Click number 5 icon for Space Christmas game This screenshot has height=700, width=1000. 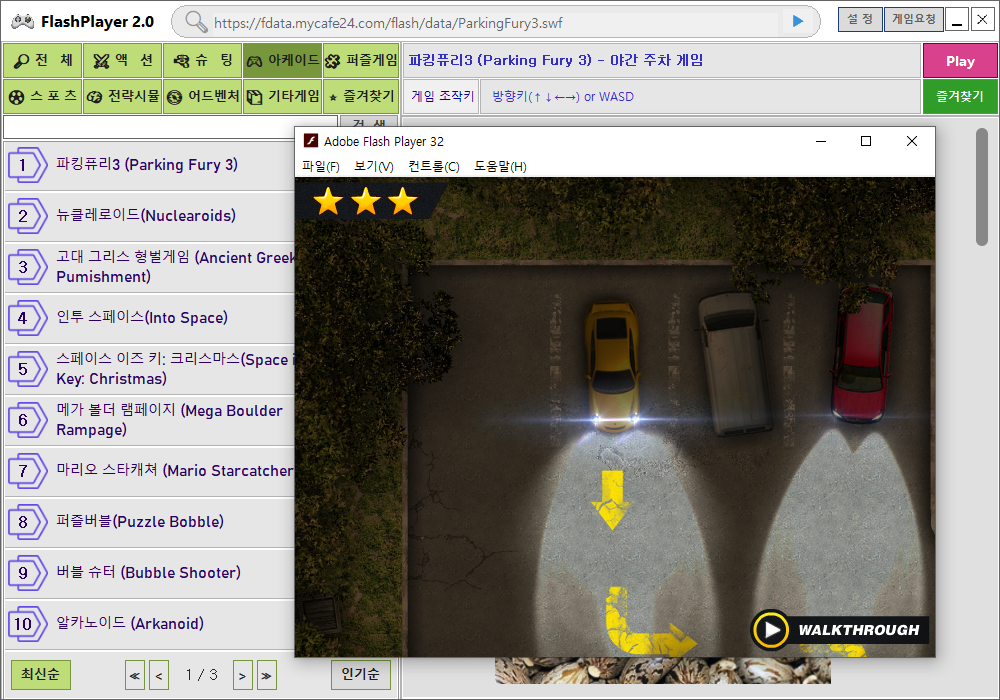click(x=27, y=369)
